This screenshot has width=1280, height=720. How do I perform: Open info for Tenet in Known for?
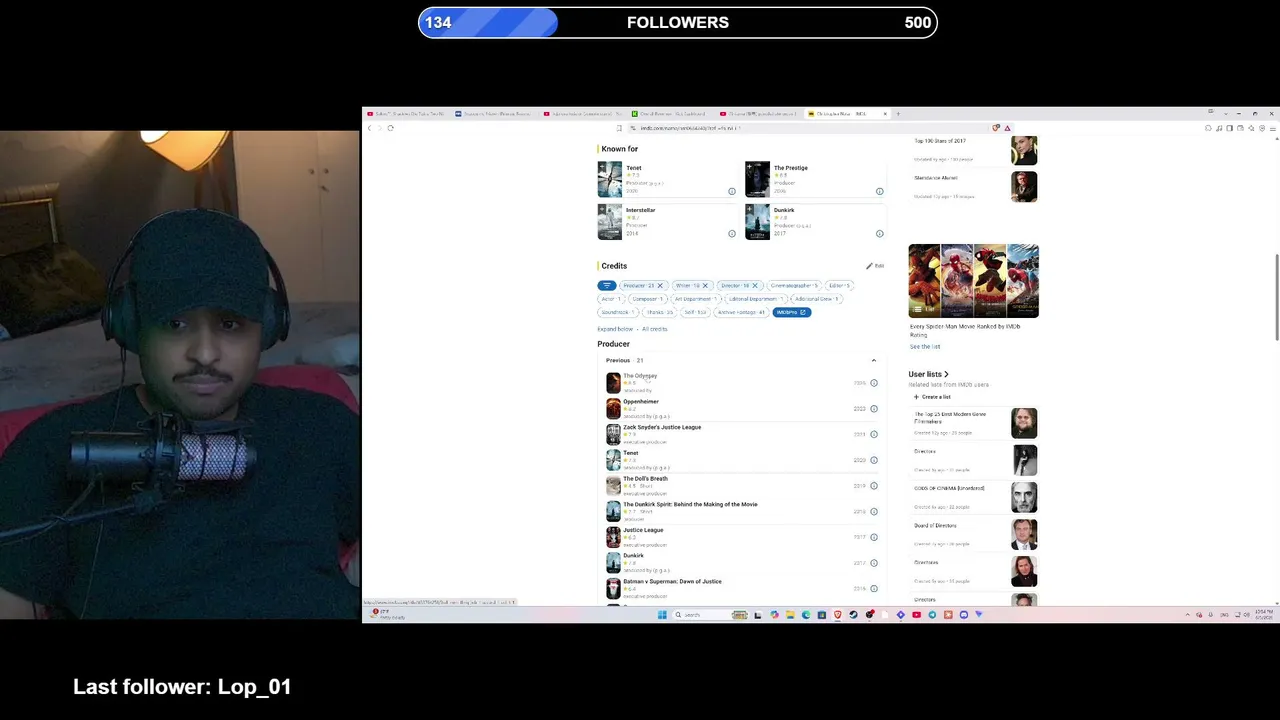pyautogui.click(x=732, y=191)
